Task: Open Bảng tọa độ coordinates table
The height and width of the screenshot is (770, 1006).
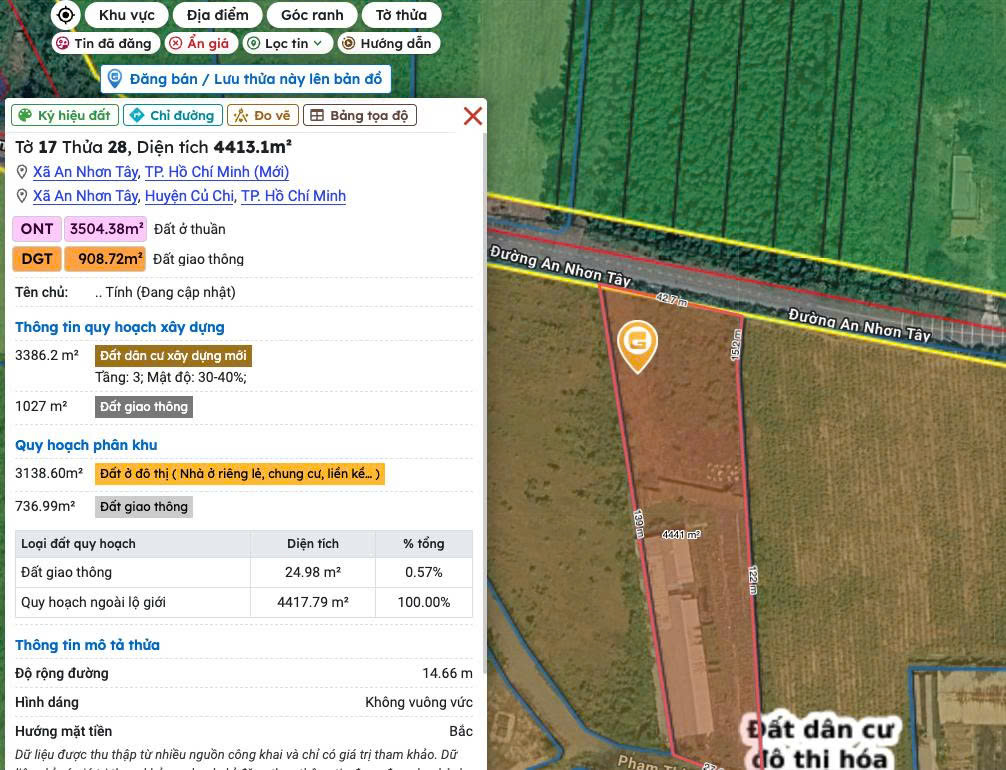Action: [x=359, y=116]
